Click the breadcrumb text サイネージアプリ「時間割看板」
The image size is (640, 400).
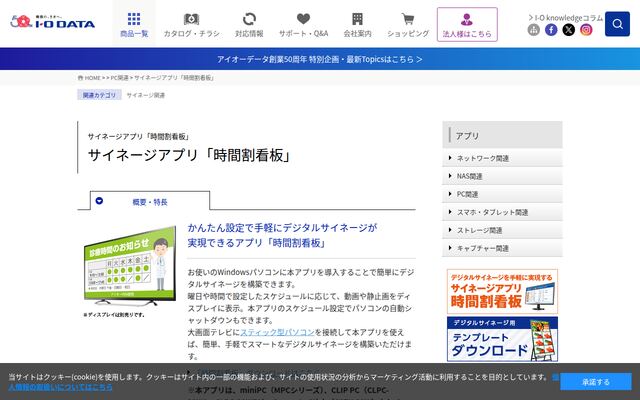point(174,78)
